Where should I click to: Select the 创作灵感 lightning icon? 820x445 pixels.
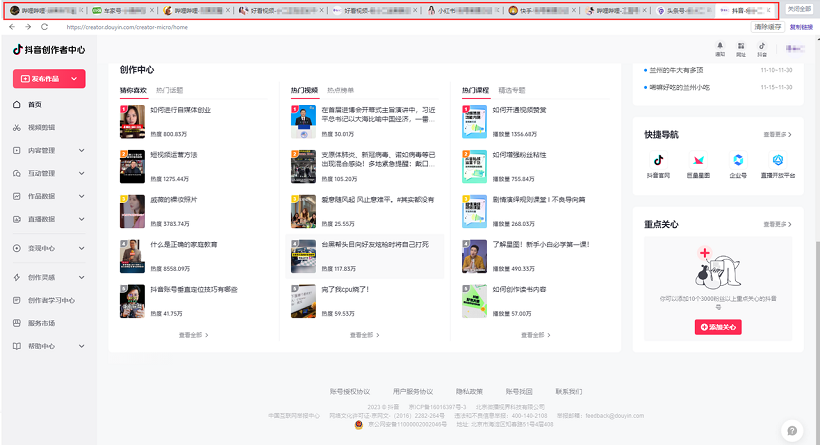17,278
